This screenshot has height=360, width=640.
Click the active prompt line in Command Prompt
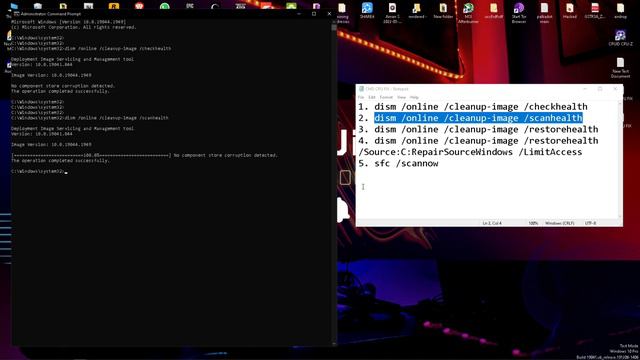click(39, 171)
